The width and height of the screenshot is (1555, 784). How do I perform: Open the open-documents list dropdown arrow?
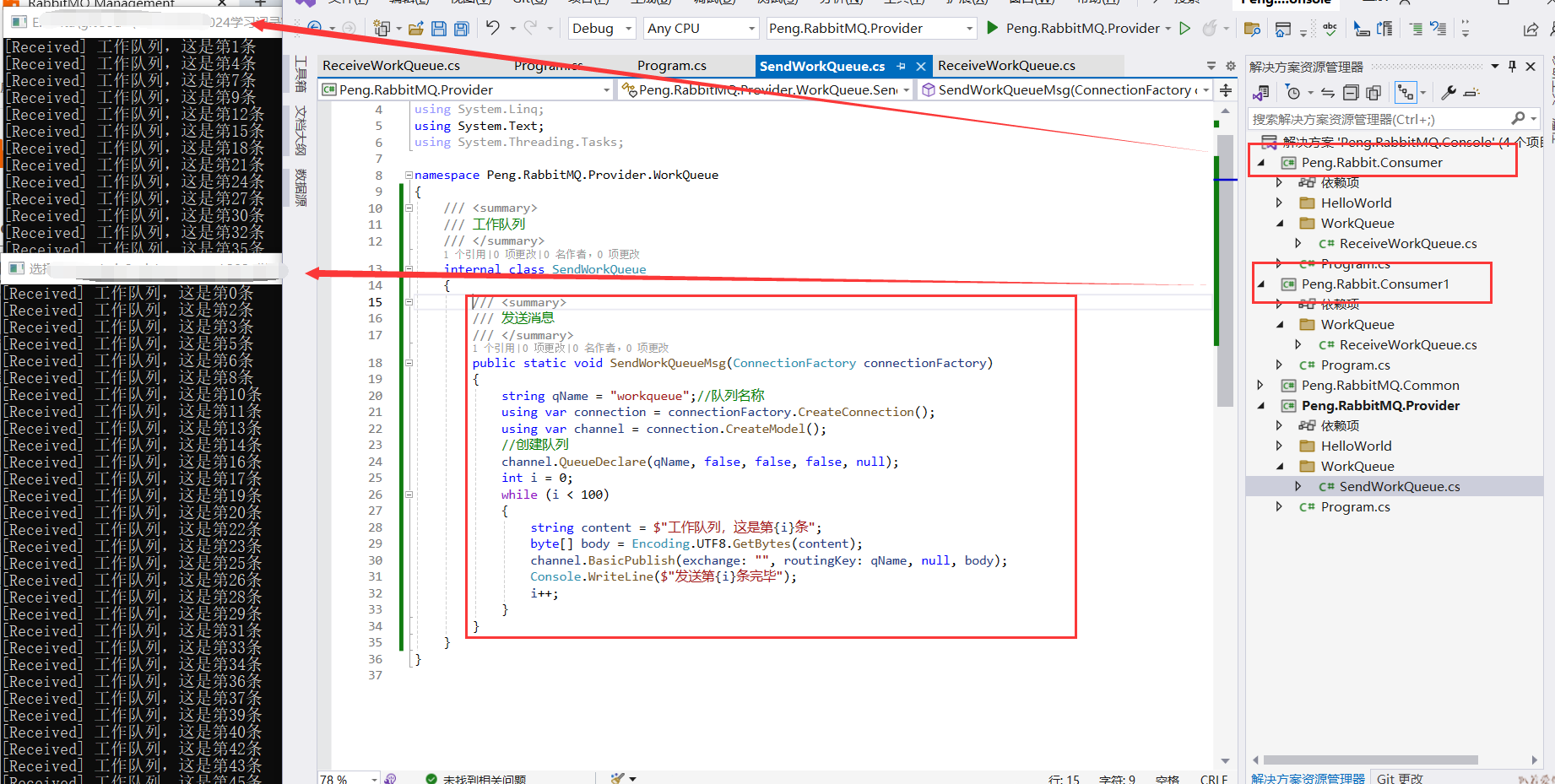click(1211, 66)
